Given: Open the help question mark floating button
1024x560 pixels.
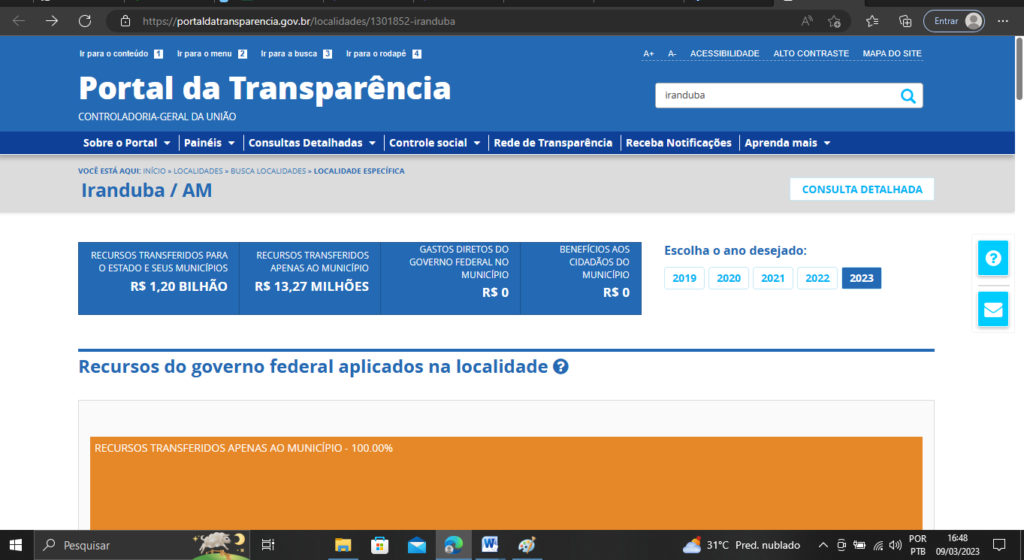Looking at the screenshot, I should pyautogui.click(x=992, y=258).
